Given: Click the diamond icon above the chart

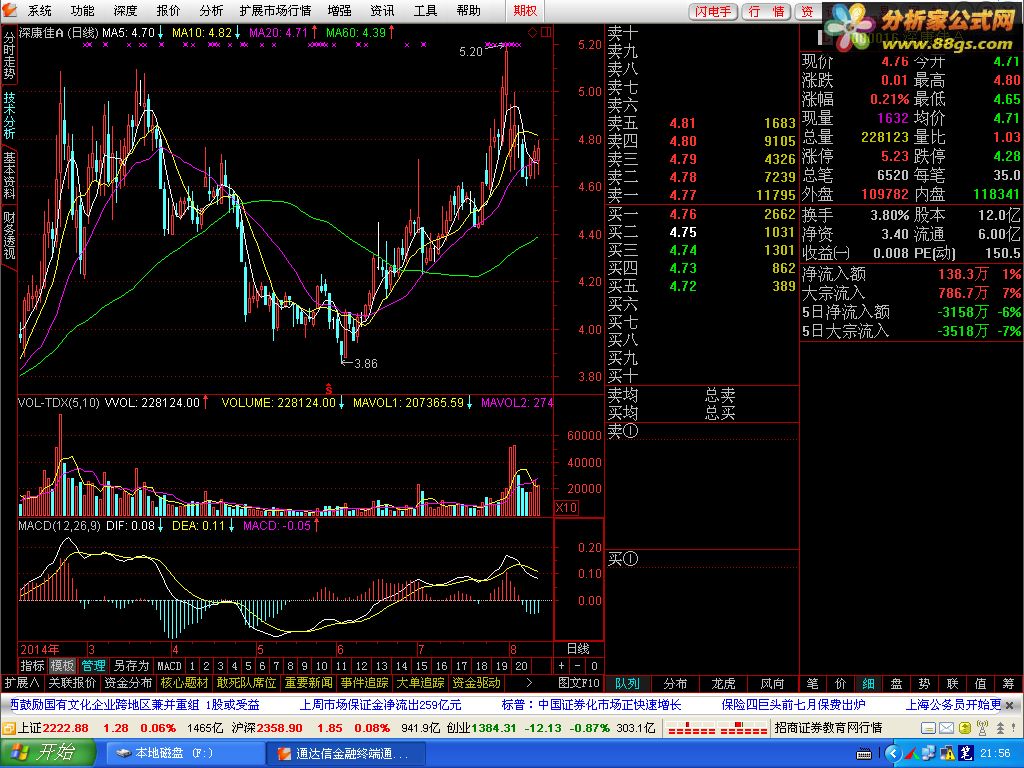Looking at the screenshot, I should (532, 32).
